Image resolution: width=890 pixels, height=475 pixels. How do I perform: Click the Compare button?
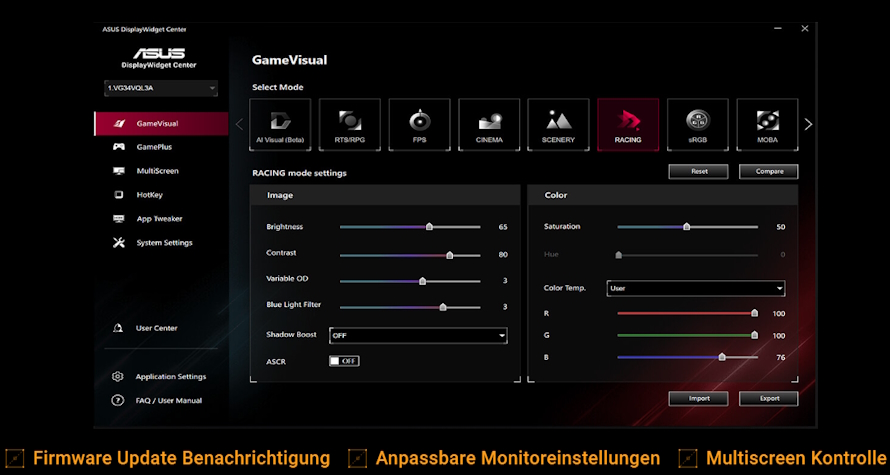pyautogui.click(x=769, y=171)
